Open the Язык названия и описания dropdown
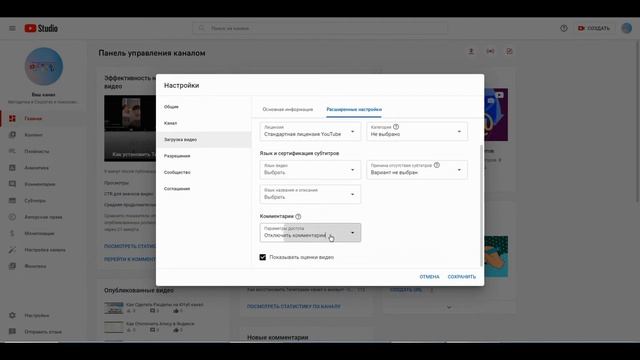The image size is (640, 360). point(310,194)
